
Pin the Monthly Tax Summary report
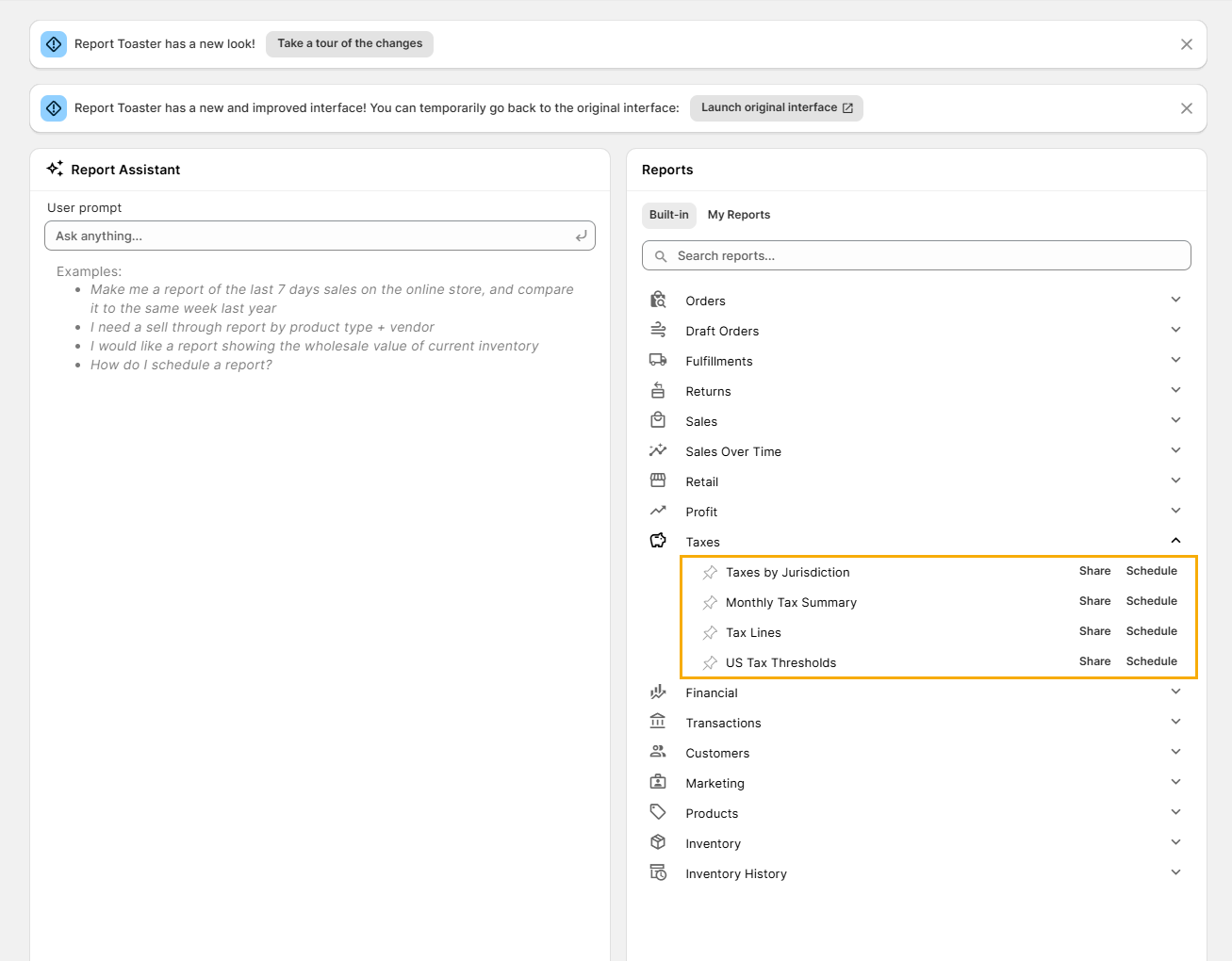pyautogui.click(x=710, y=603)
